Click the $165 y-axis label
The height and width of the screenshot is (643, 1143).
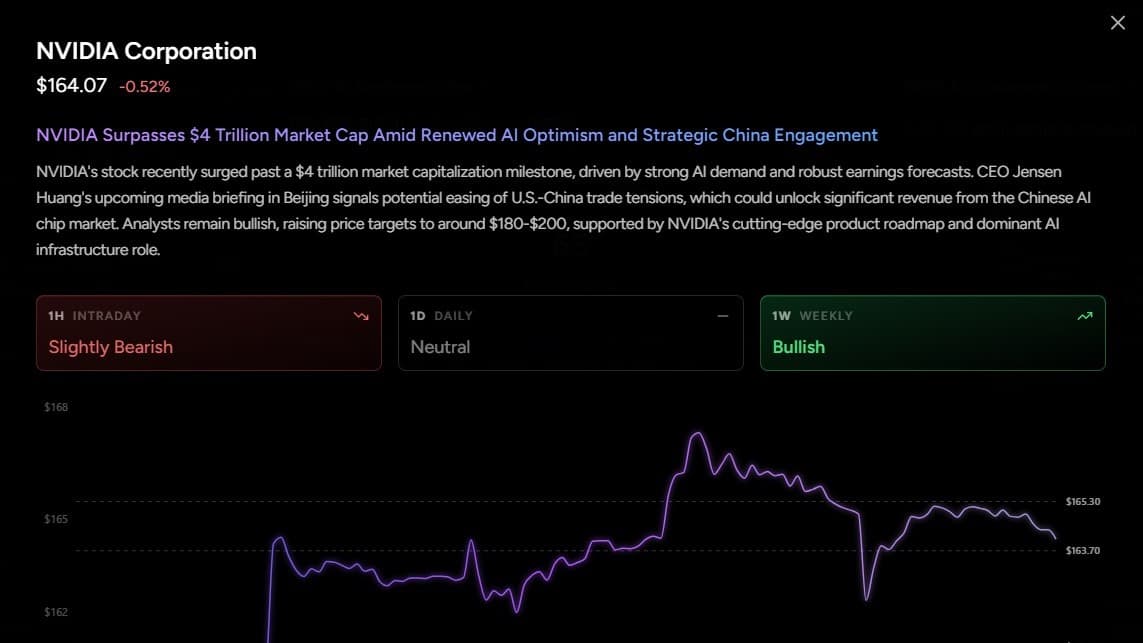(x=56, y=519)
